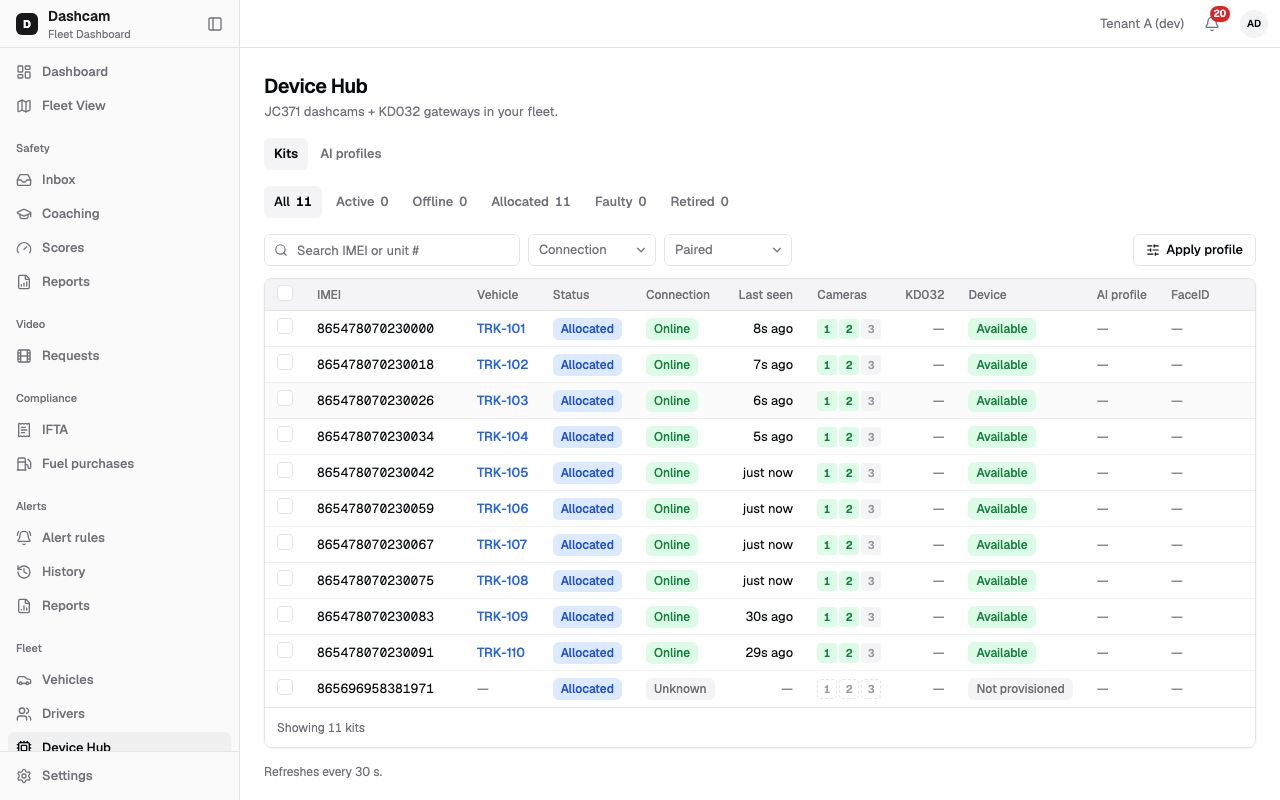Viewport: 1280px width, 800px height.
Task: Select the checkbox for IMEI 865478070230000
Action: tap(285, 326)
